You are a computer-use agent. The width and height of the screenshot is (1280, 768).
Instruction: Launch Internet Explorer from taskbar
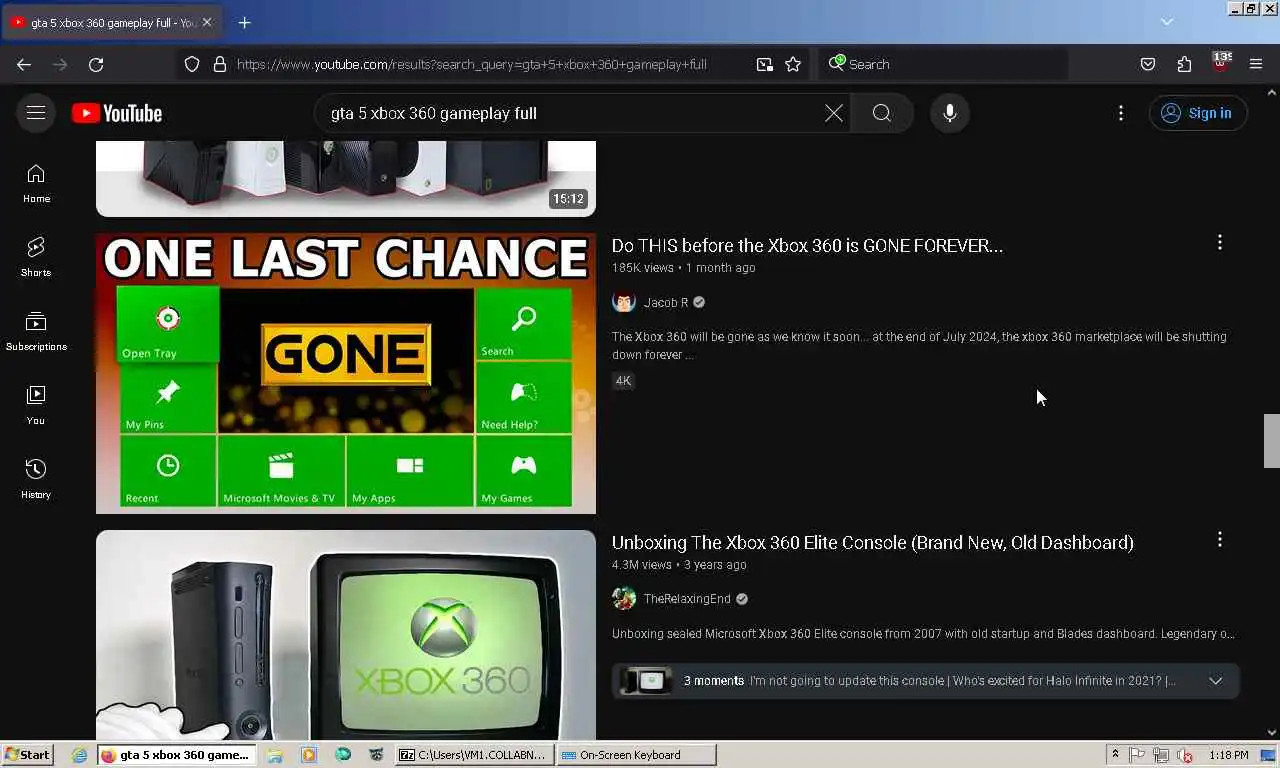point(80,755)
